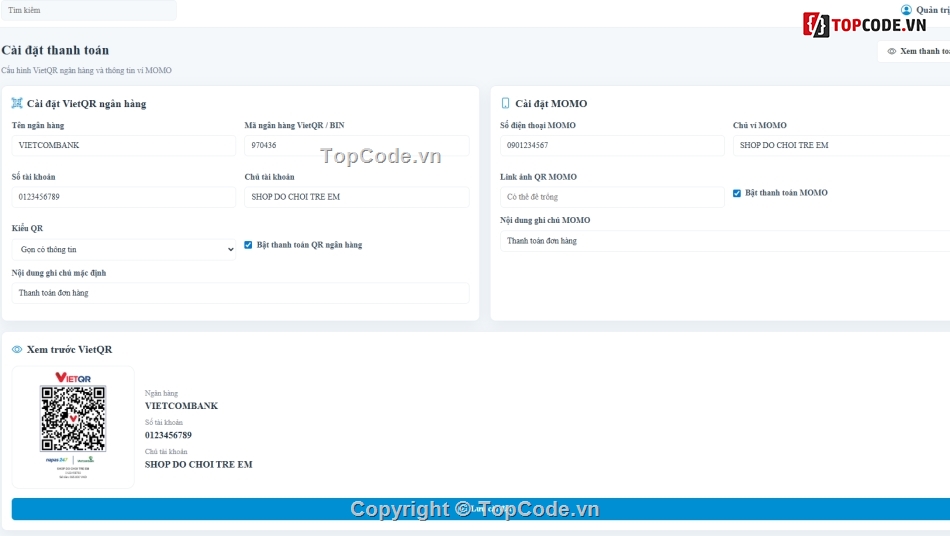Open Xem thanh toán page
The height and width of the screenshot is (536, 950).
pos(915,51)
